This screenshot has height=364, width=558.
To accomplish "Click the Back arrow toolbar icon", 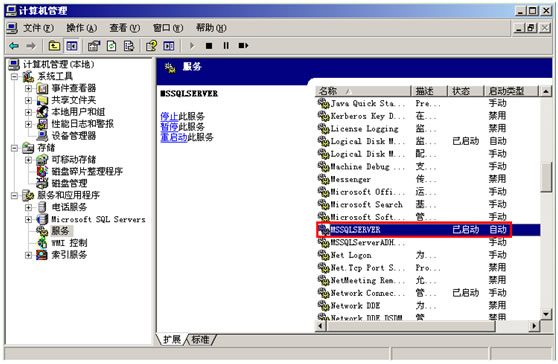I will tap(14, 46).
